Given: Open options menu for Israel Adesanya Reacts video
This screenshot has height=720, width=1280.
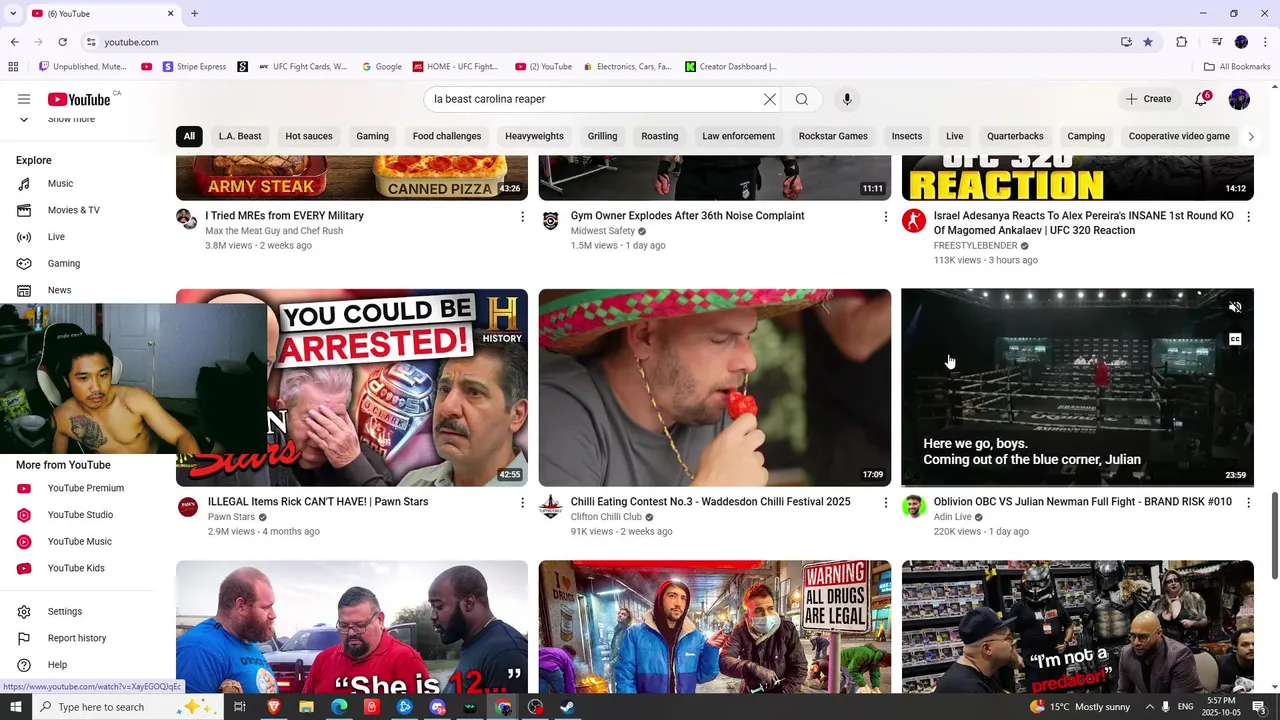Looking at the screenshot, I should pyautogui.click(x=1248, y=216).
